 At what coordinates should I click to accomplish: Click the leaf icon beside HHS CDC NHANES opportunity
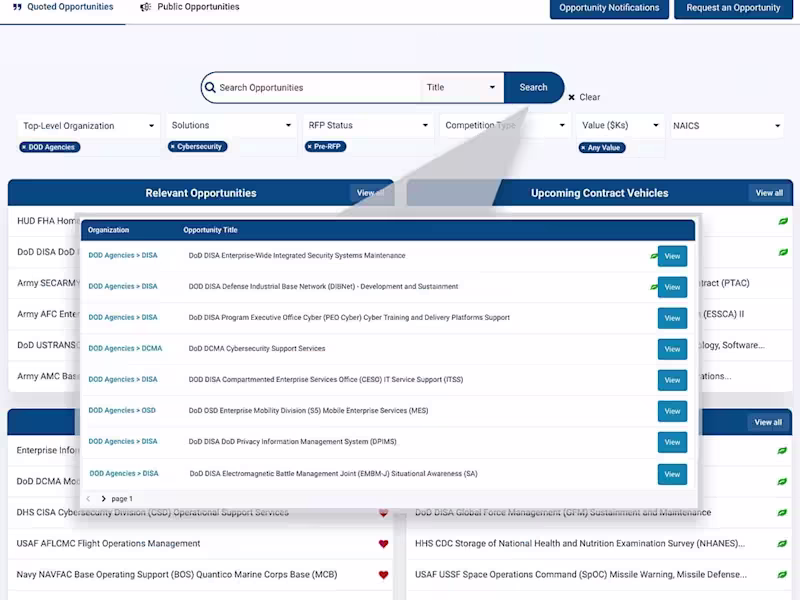click(x=781, y=543)
